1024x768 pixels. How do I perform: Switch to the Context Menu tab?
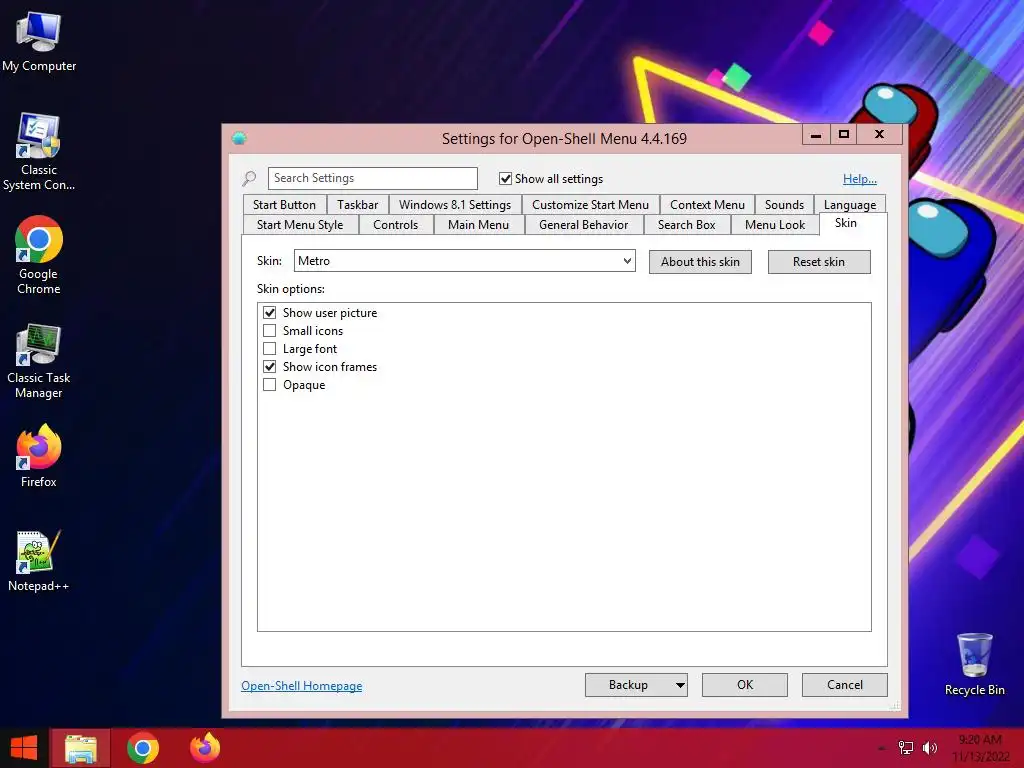tap(707, 204)
